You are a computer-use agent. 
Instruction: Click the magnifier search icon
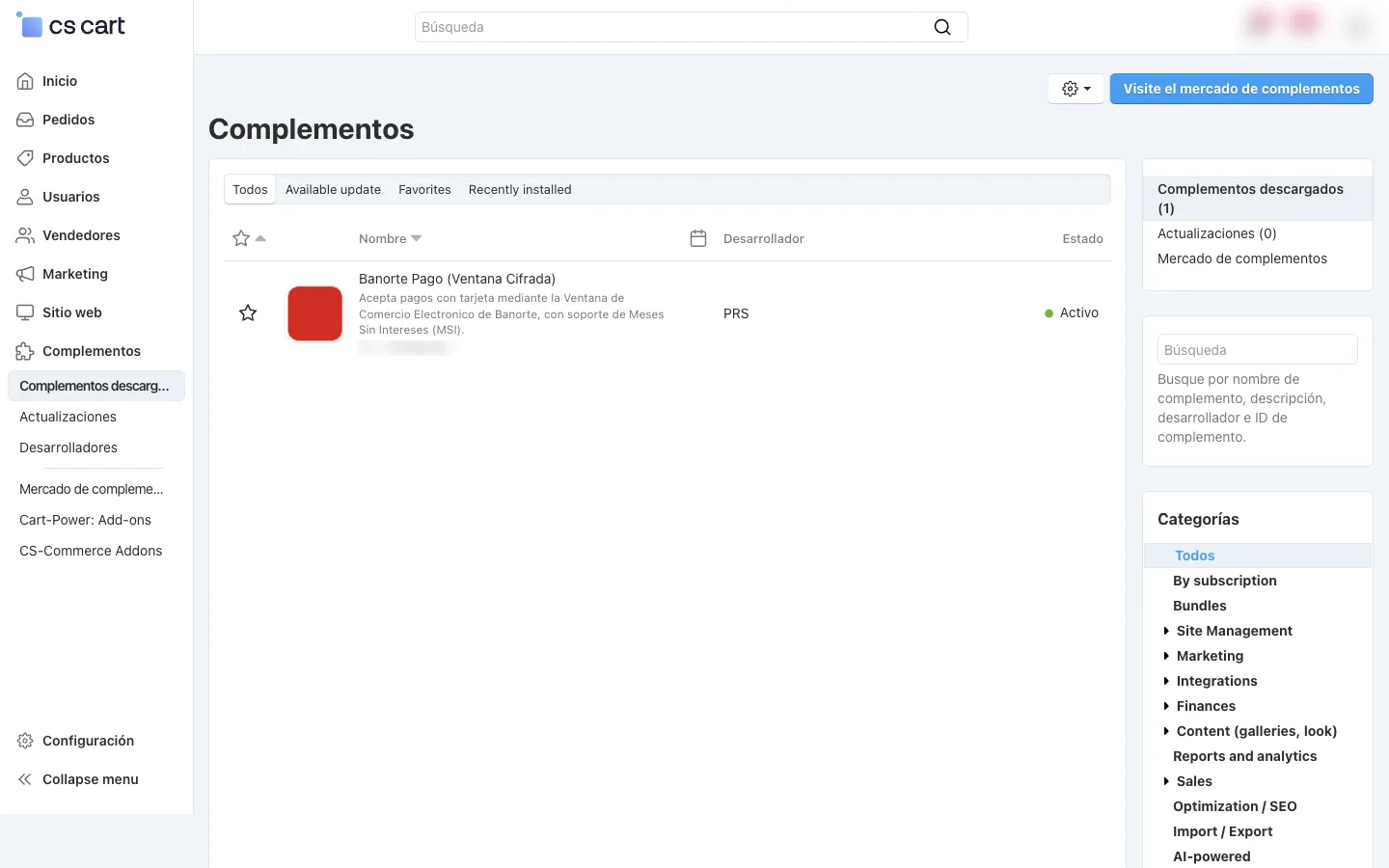tap(942, 27)
